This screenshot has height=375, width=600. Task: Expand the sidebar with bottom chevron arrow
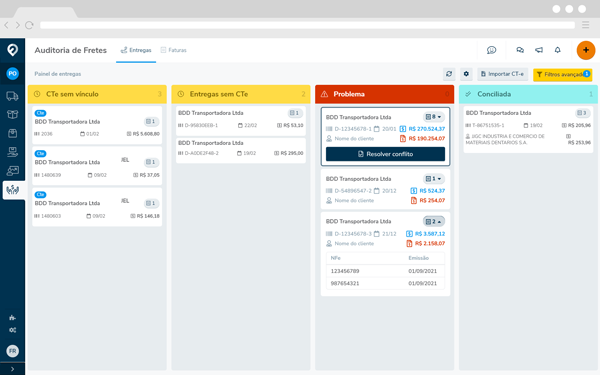12,369
